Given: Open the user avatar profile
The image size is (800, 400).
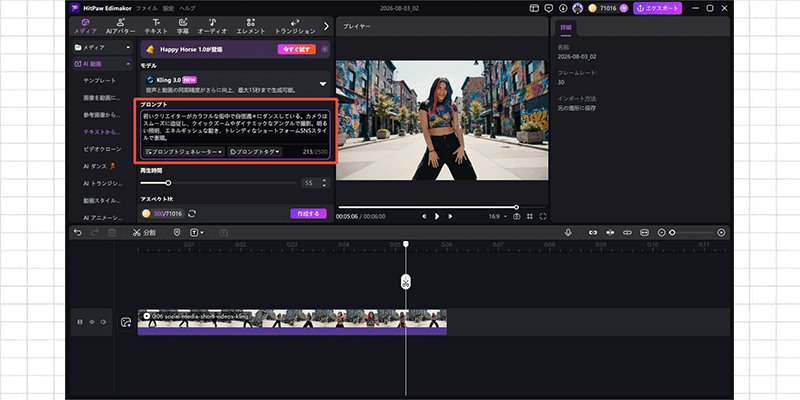Looking at the screenshot, I should pyautogui.click(x=578, y=8).
